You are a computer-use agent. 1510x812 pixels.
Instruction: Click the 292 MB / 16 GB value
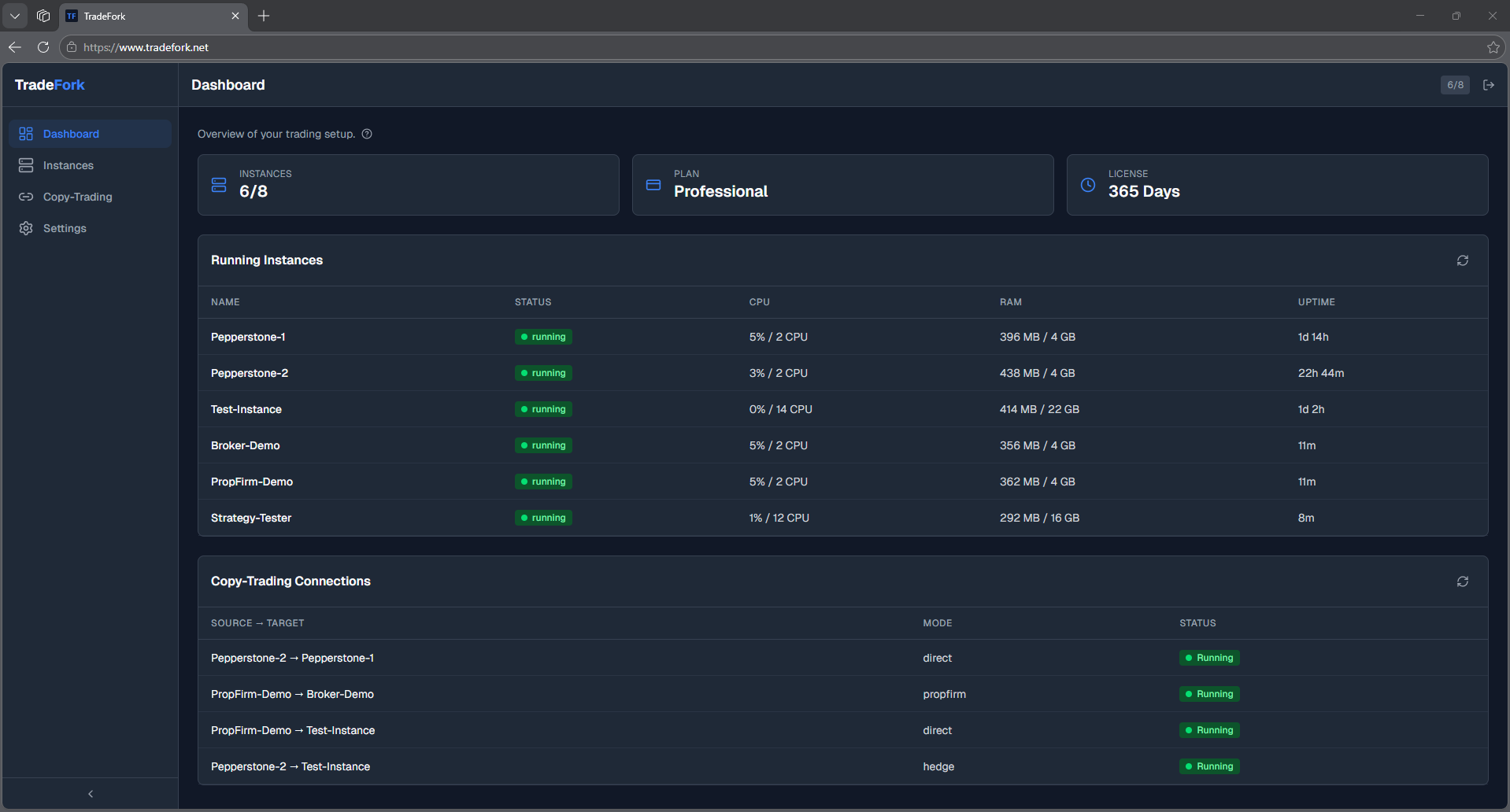coord(1039,518)
